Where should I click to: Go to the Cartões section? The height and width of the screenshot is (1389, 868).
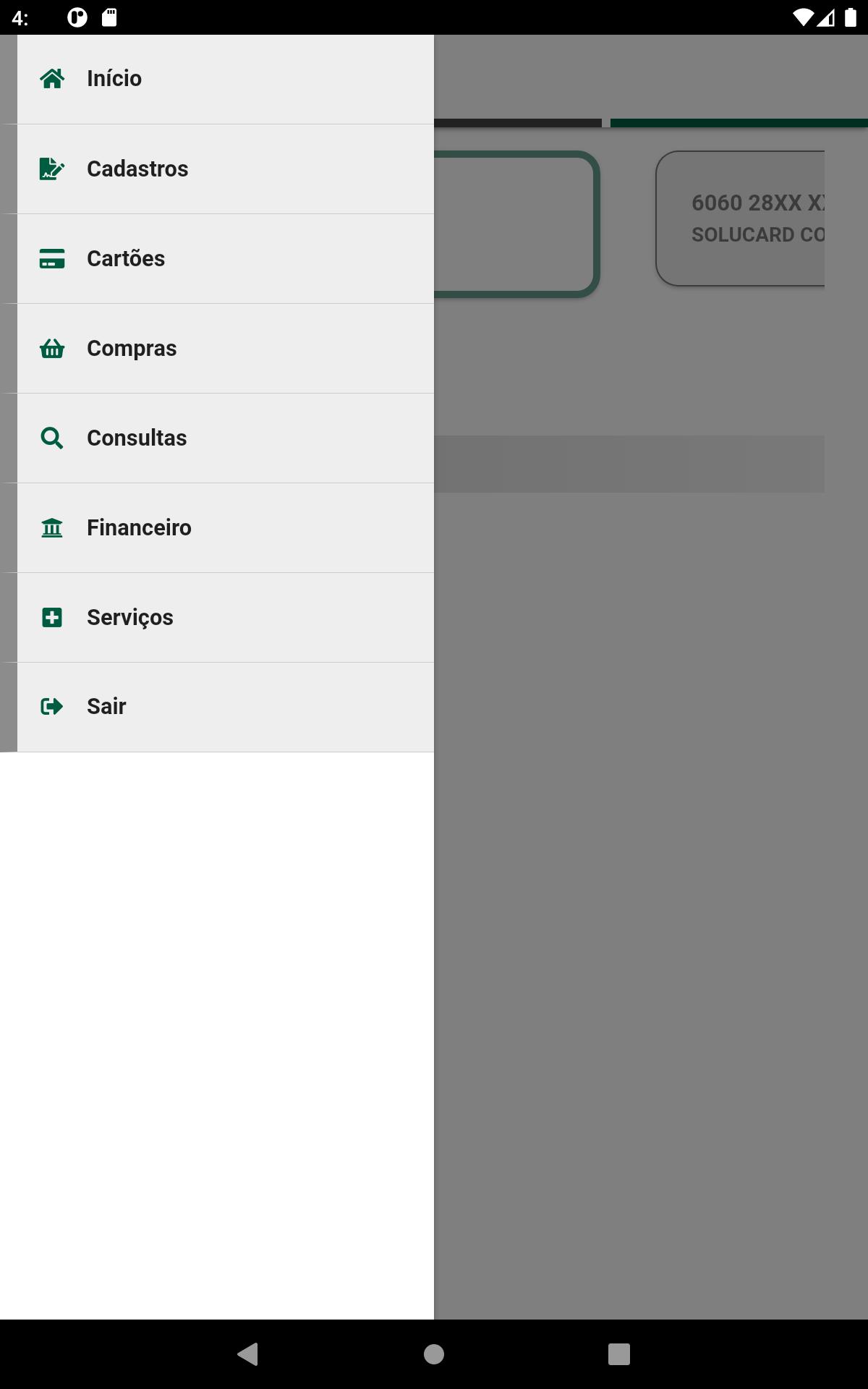point(226,259)
